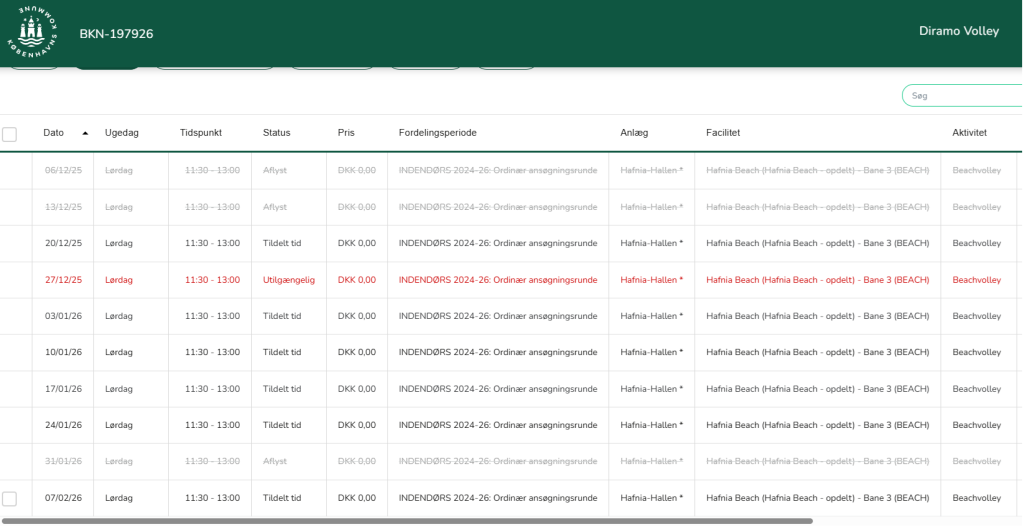Focus the Søg search field
The width and height of the screenshot is (1024, 532).
point(965,96)
